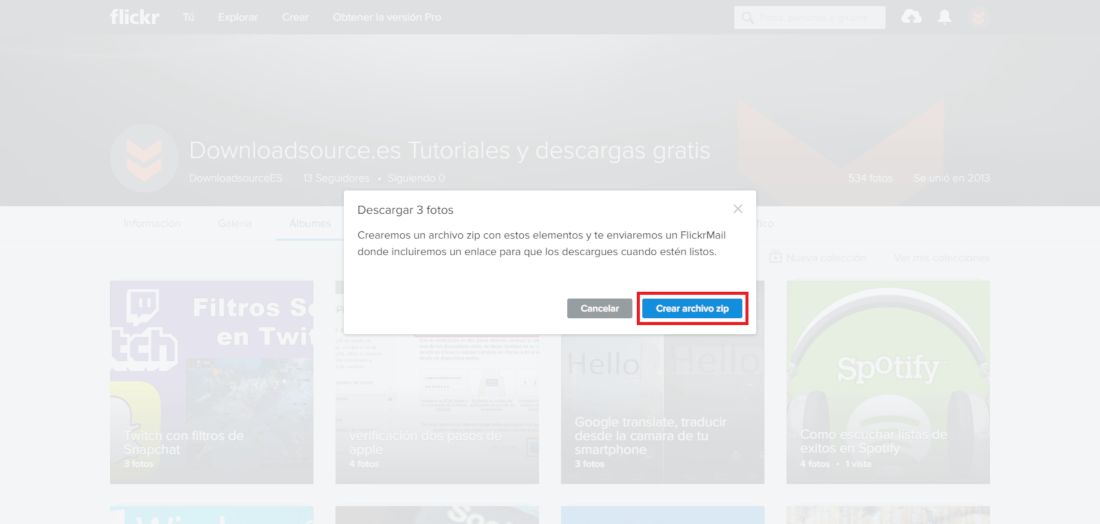Click the Flickr logo
This screenshot has height=524, width=1100.
point(135,17)
